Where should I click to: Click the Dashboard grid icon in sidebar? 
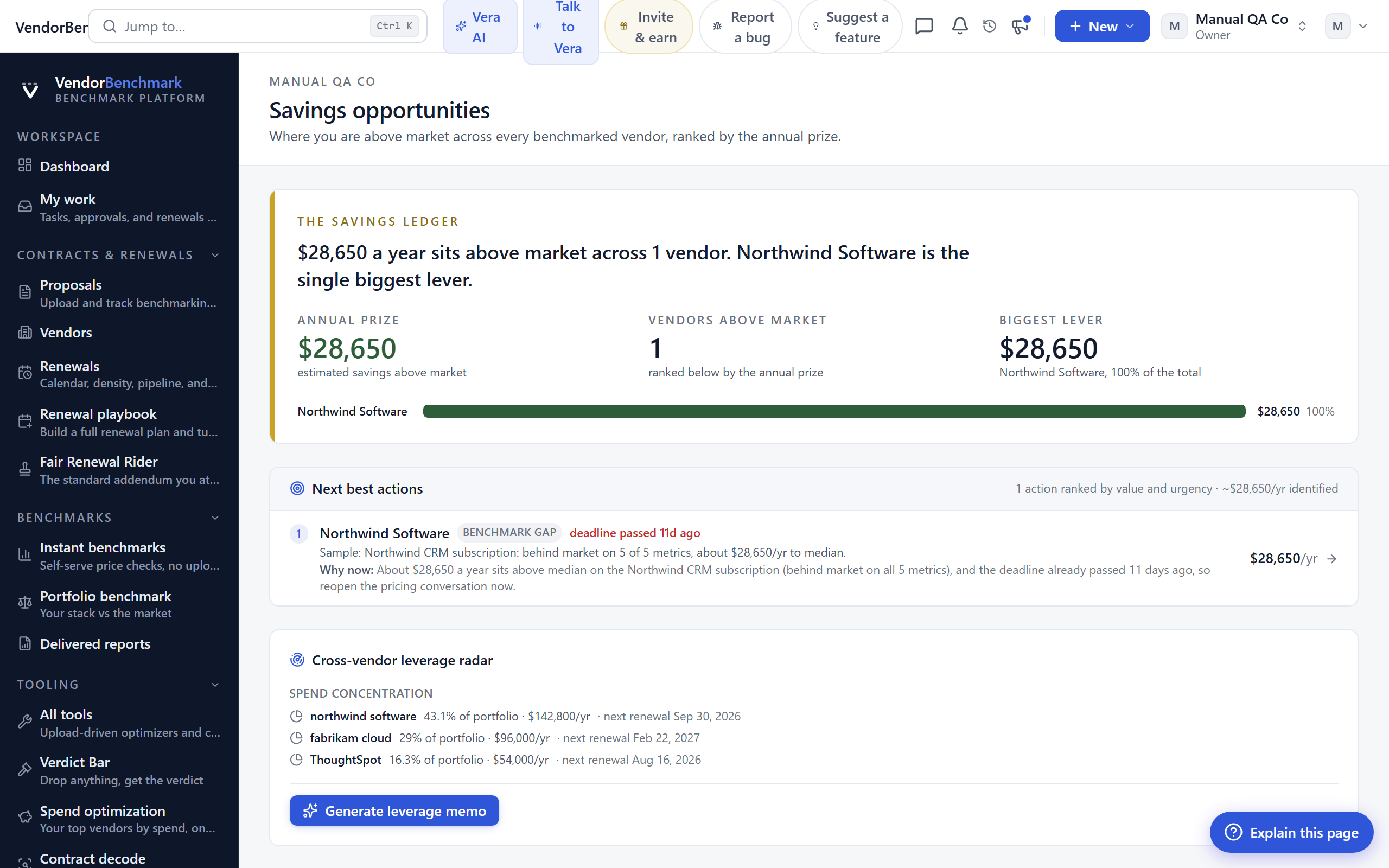(24, 166)
